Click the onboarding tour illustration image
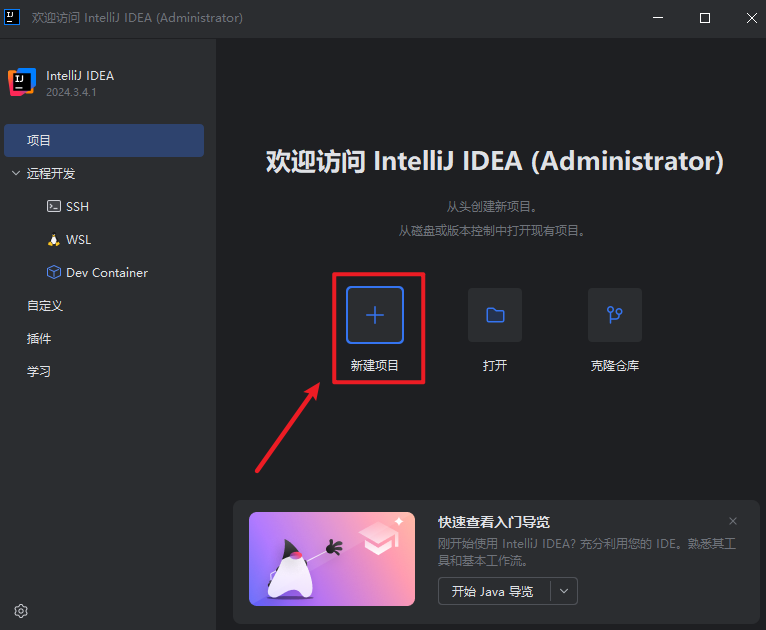Screen dimensions: 766x630 [x=331, y=559]
